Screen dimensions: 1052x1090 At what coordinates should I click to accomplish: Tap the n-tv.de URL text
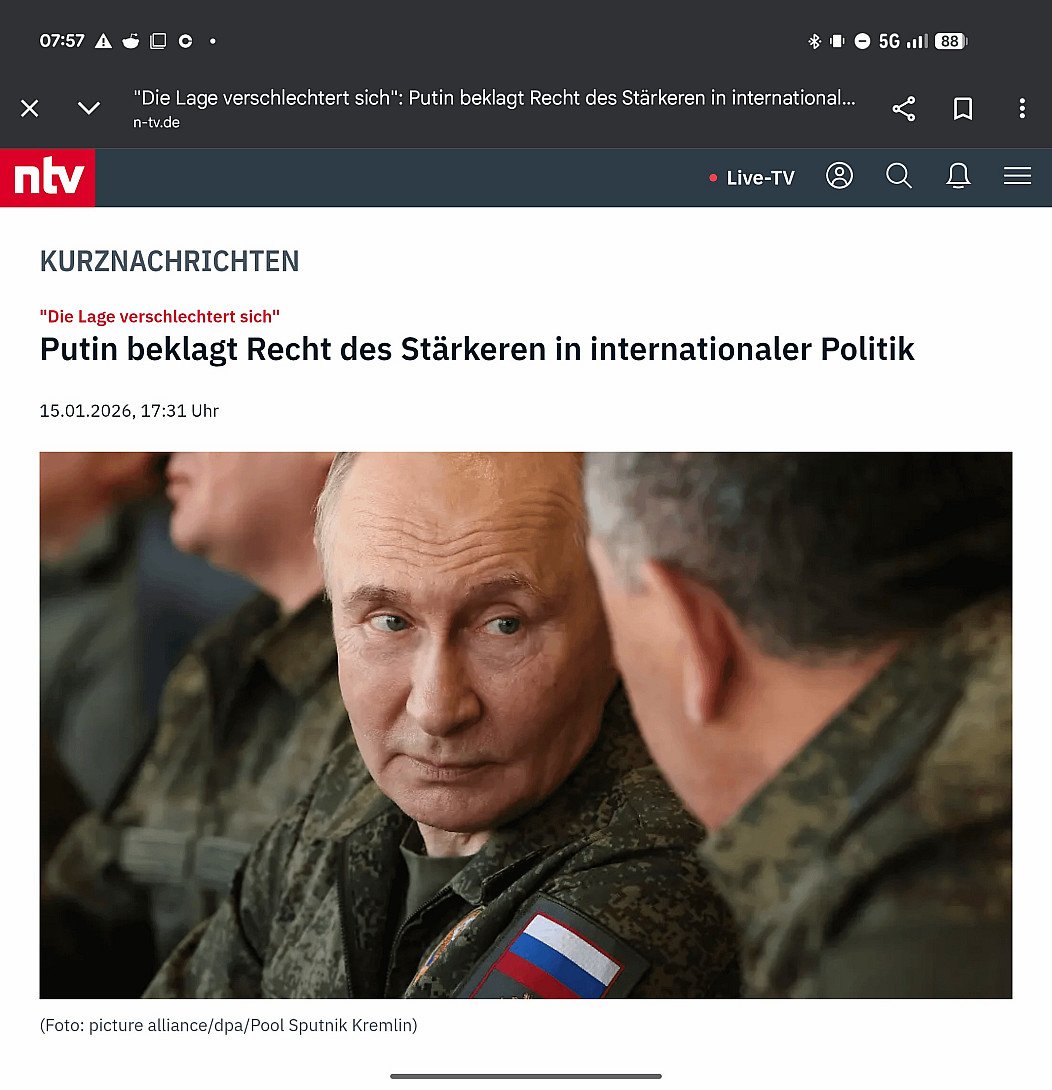tap(156, 122)
